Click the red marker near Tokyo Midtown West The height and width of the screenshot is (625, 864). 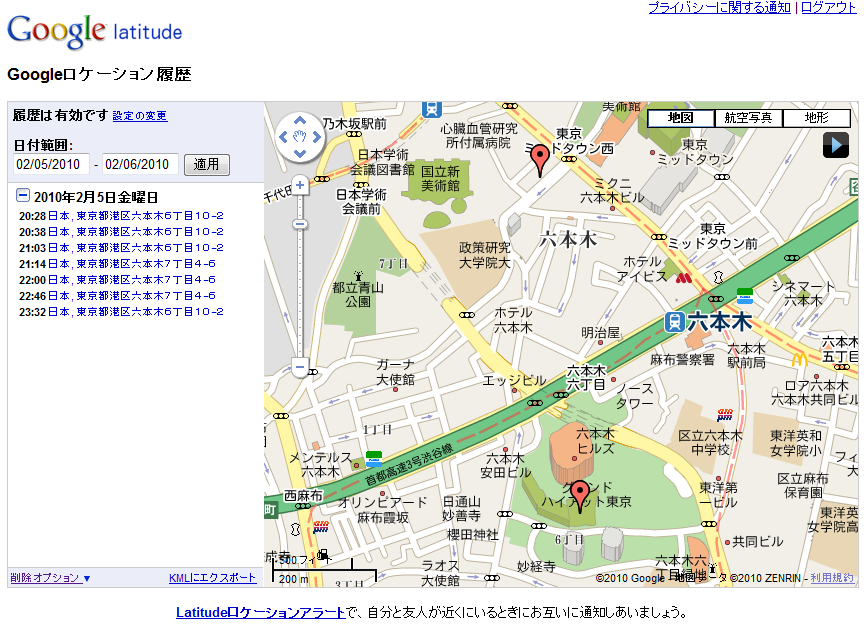click(540, 160)
